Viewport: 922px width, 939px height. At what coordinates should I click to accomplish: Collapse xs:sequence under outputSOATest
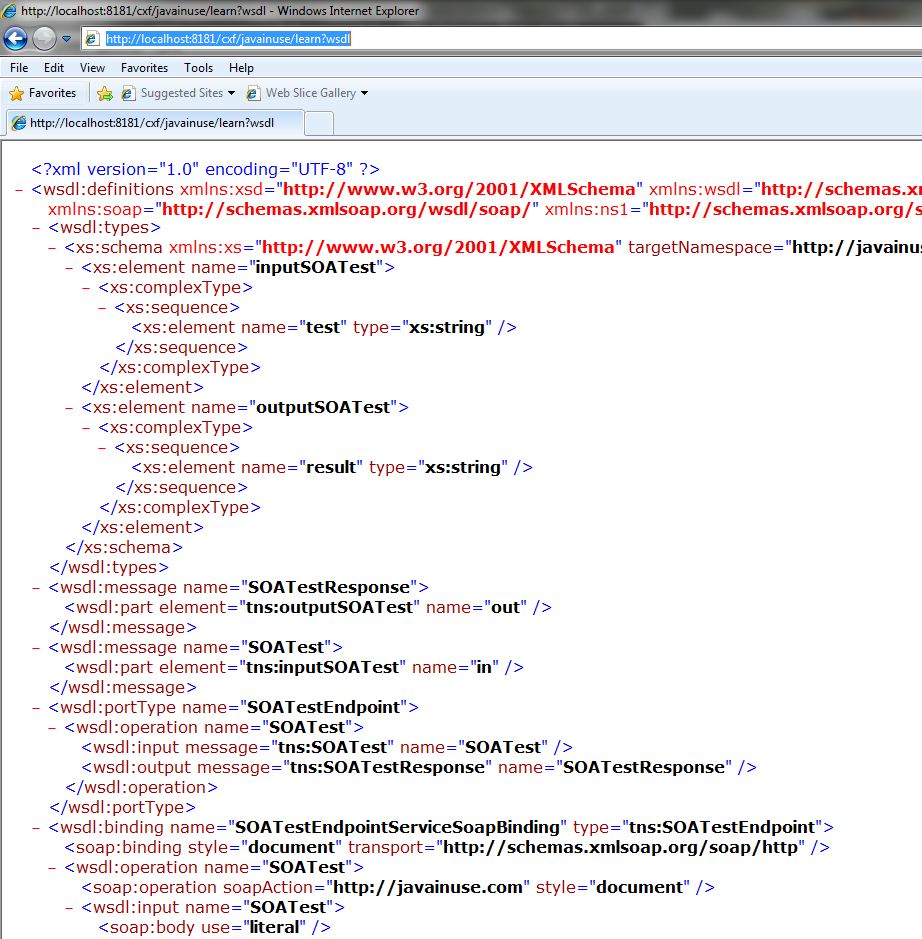(102, 448)
